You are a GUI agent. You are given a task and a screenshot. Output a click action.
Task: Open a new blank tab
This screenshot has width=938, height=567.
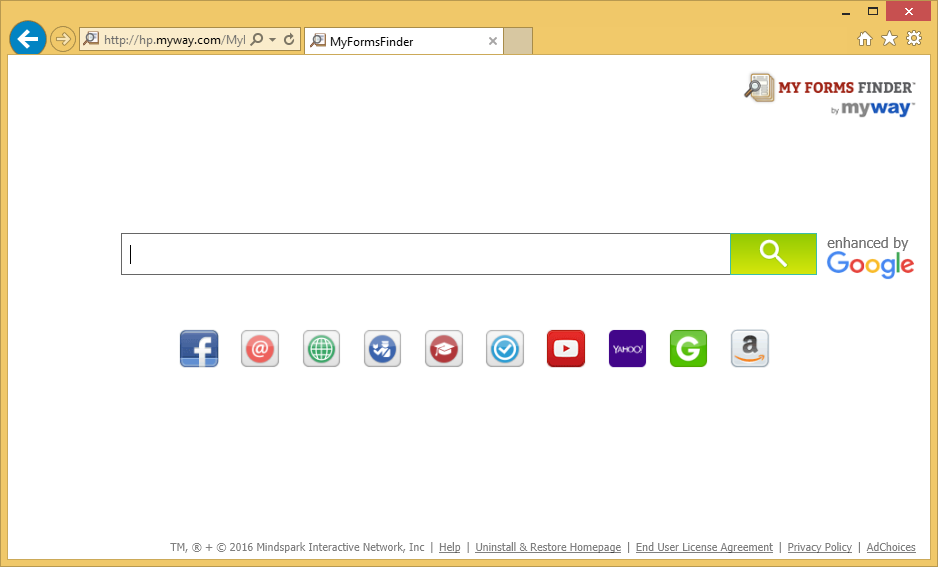point(517,41)
